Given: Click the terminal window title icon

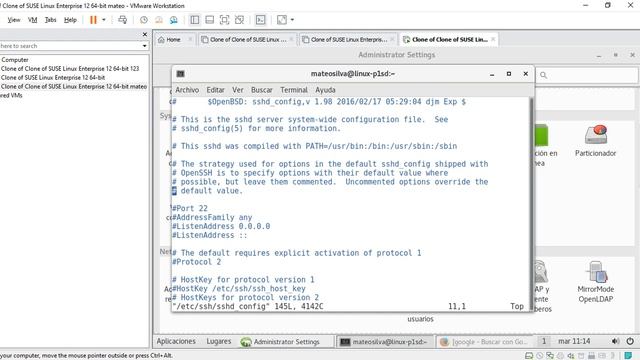Looking at the screenshot, I should coord(180,74).
